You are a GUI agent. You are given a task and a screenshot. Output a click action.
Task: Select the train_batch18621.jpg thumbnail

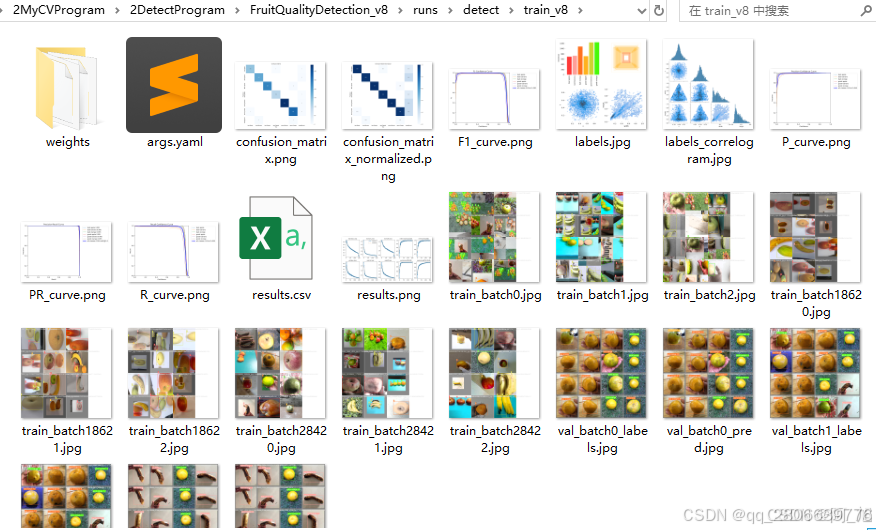pyautogui.click(x=66, y=373)
